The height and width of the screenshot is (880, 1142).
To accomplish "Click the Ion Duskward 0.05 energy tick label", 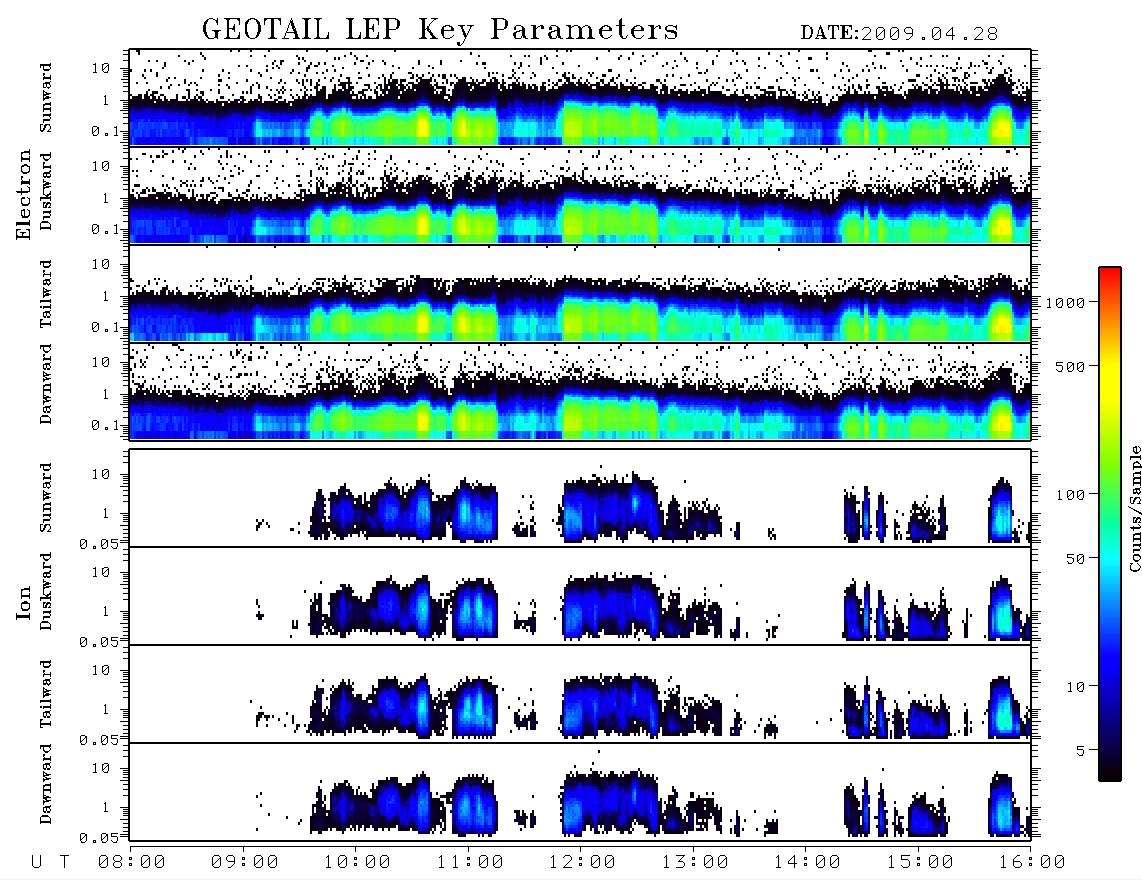I will (x=98, y=642).
